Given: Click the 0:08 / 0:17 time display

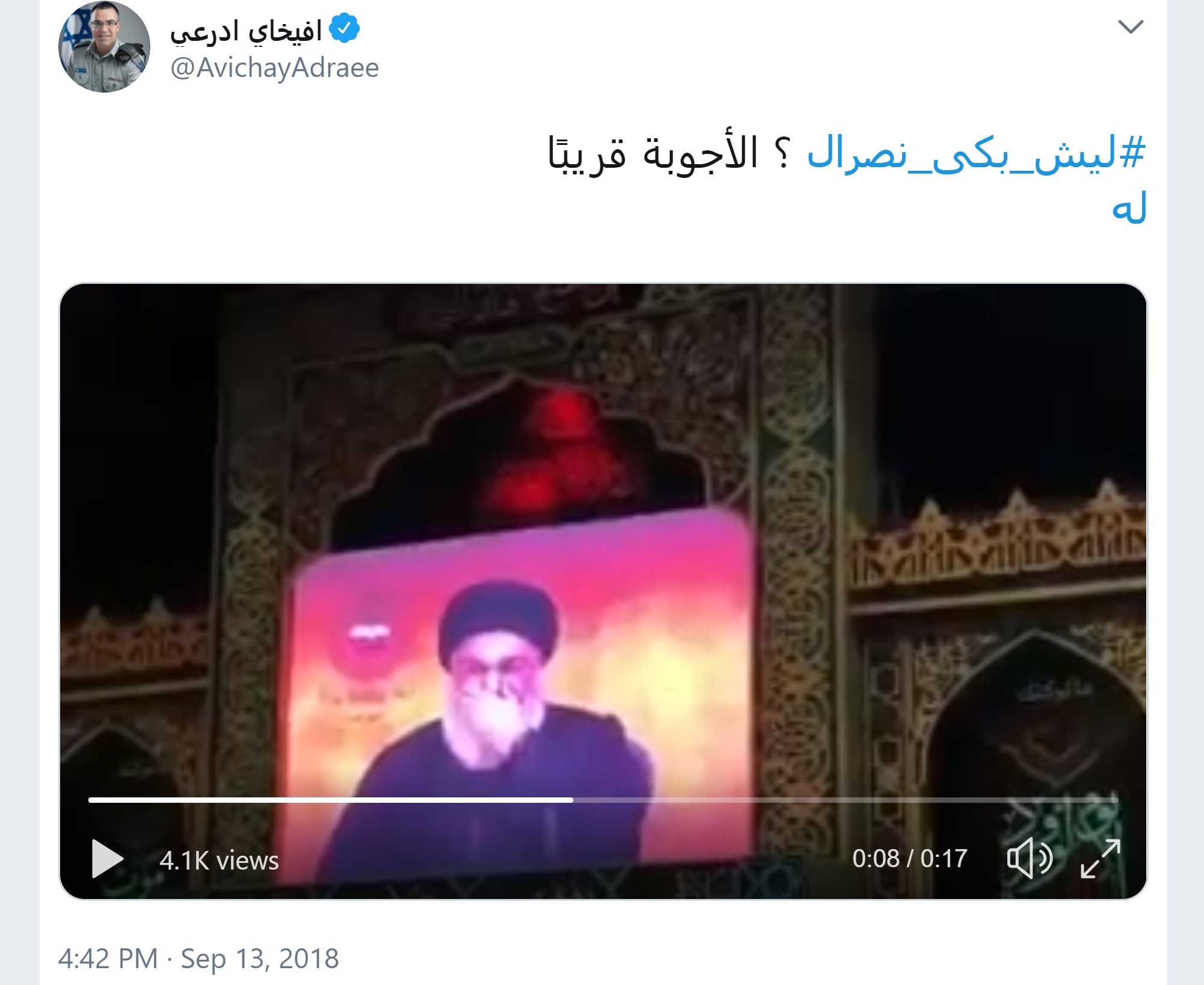Looking at the screenshot, I should point(909,859).
